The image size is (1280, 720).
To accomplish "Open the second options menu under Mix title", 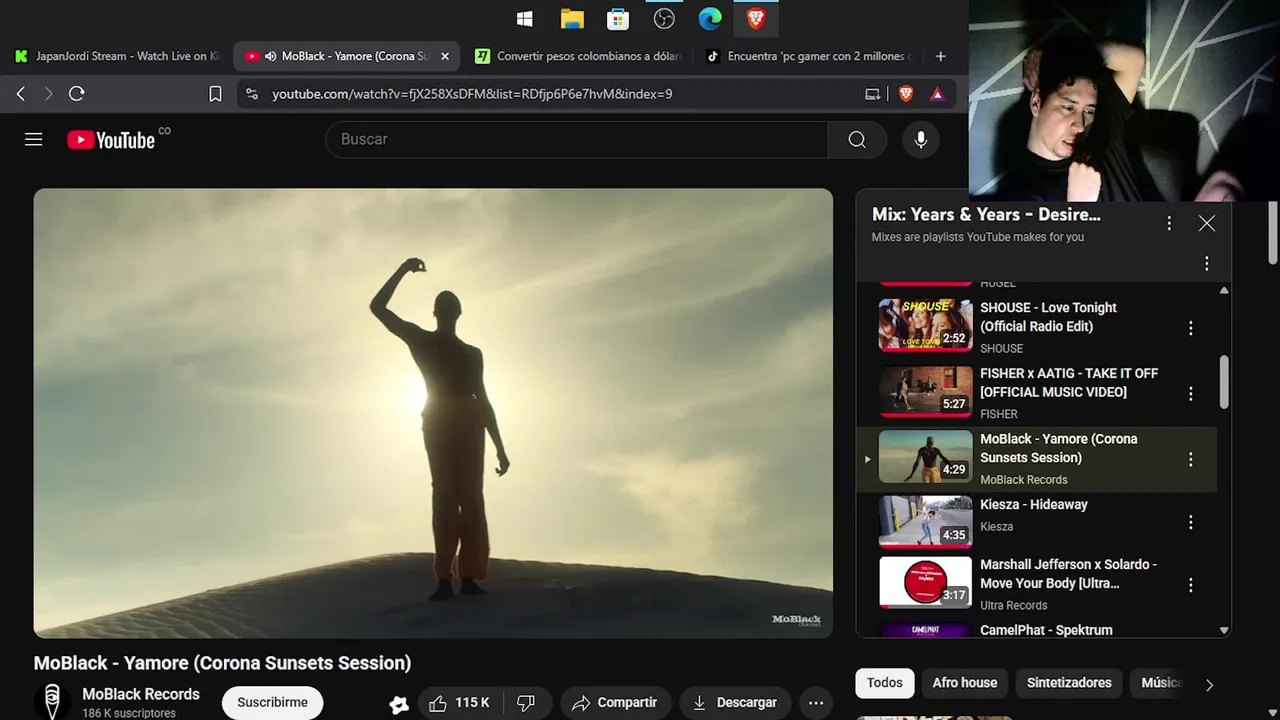I will [1207, 264].
